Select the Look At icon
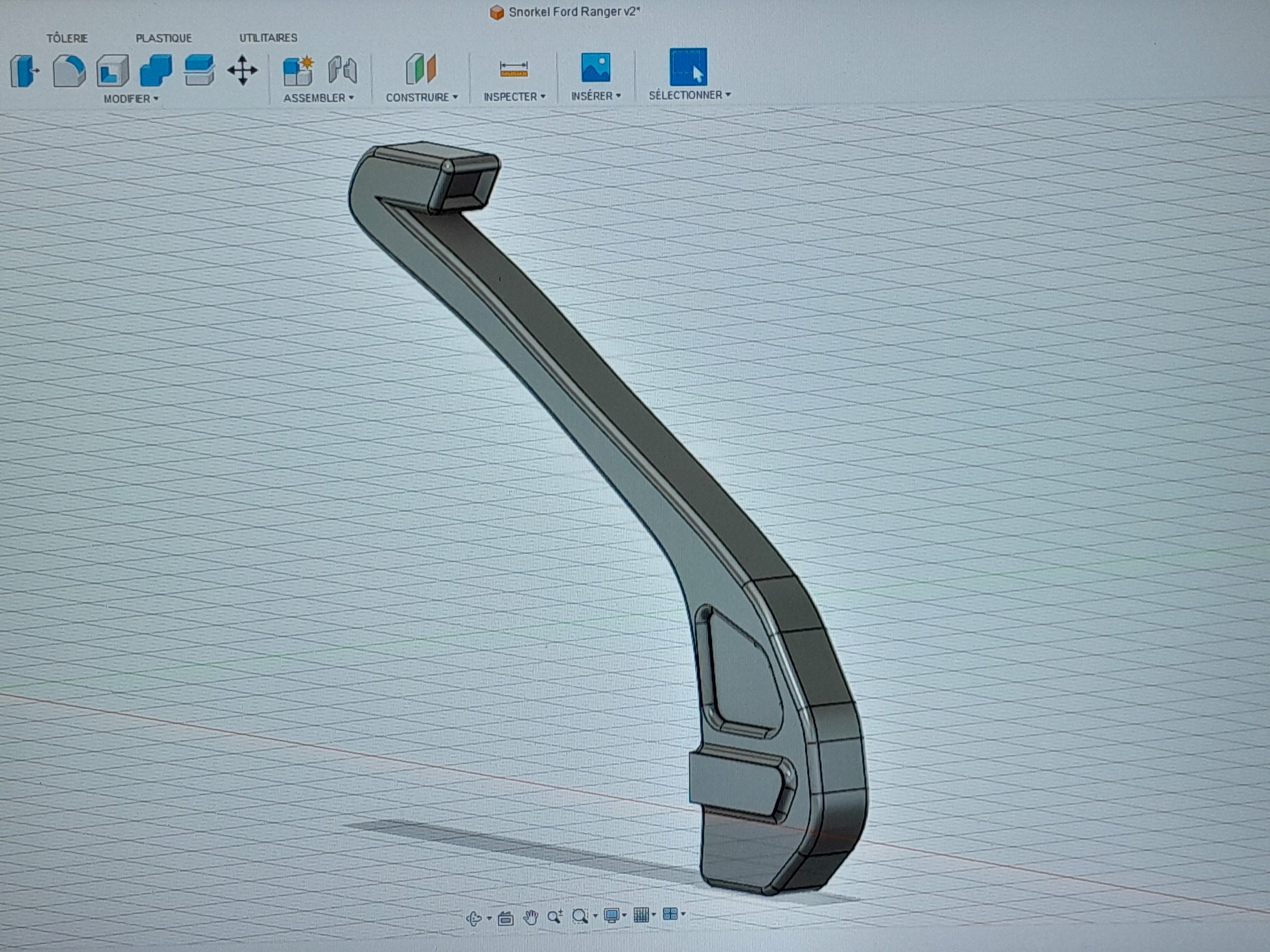1270x952 pixels. [505, 919]
